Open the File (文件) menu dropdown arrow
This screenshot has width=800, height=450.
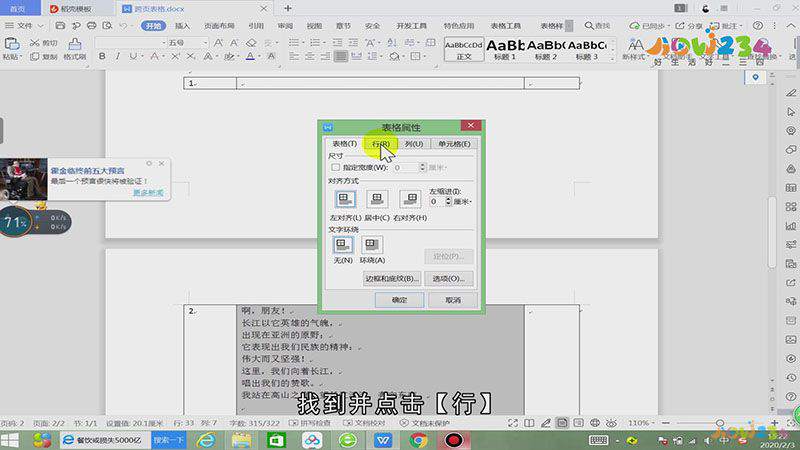click(x=41, y=26)
